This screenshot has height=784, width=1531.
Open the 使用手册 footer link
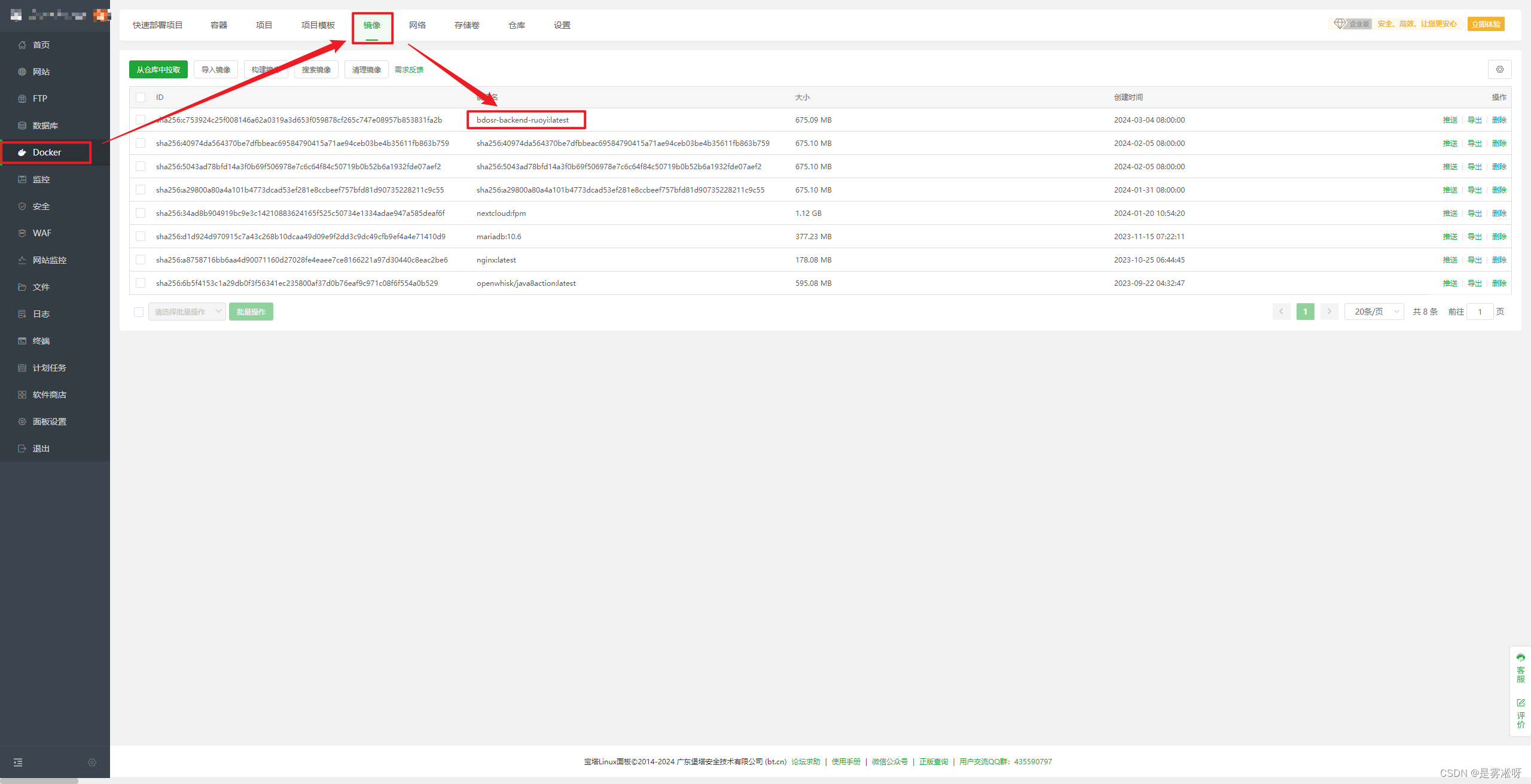tap(846, 762)
